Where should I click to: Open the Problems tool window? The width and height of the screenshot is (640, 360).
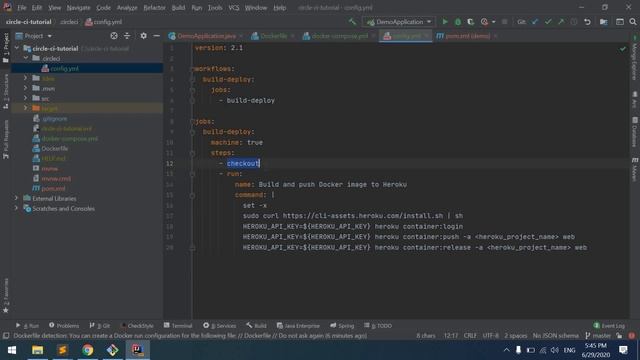pyautogui.click(x=64, y=325)
